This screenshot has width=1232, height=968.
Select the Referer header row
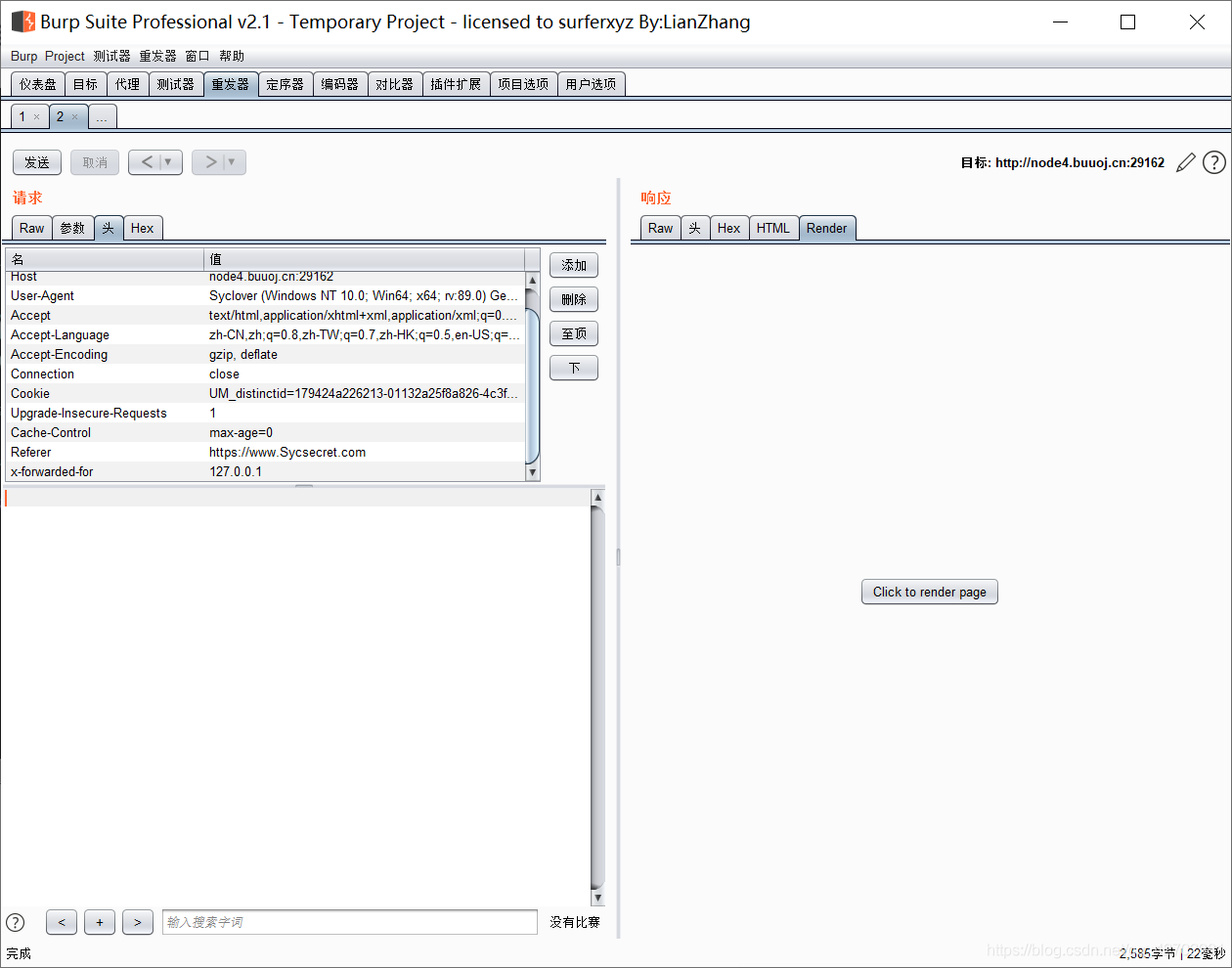[x=265, y=452]
